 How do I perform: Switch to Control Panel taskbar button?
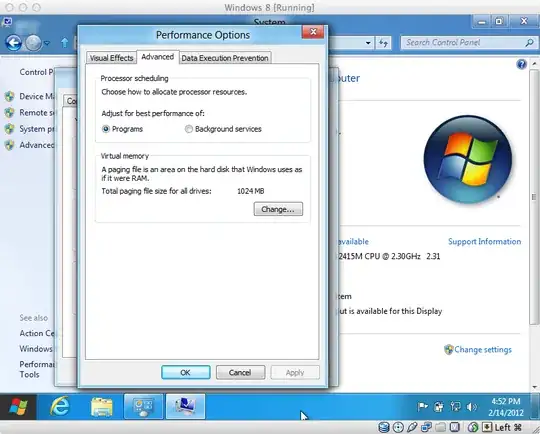143,407
